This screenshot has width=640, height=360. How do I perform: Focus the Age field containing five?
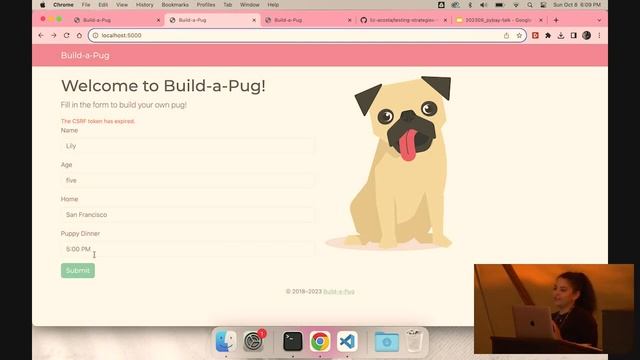point(187,180)
